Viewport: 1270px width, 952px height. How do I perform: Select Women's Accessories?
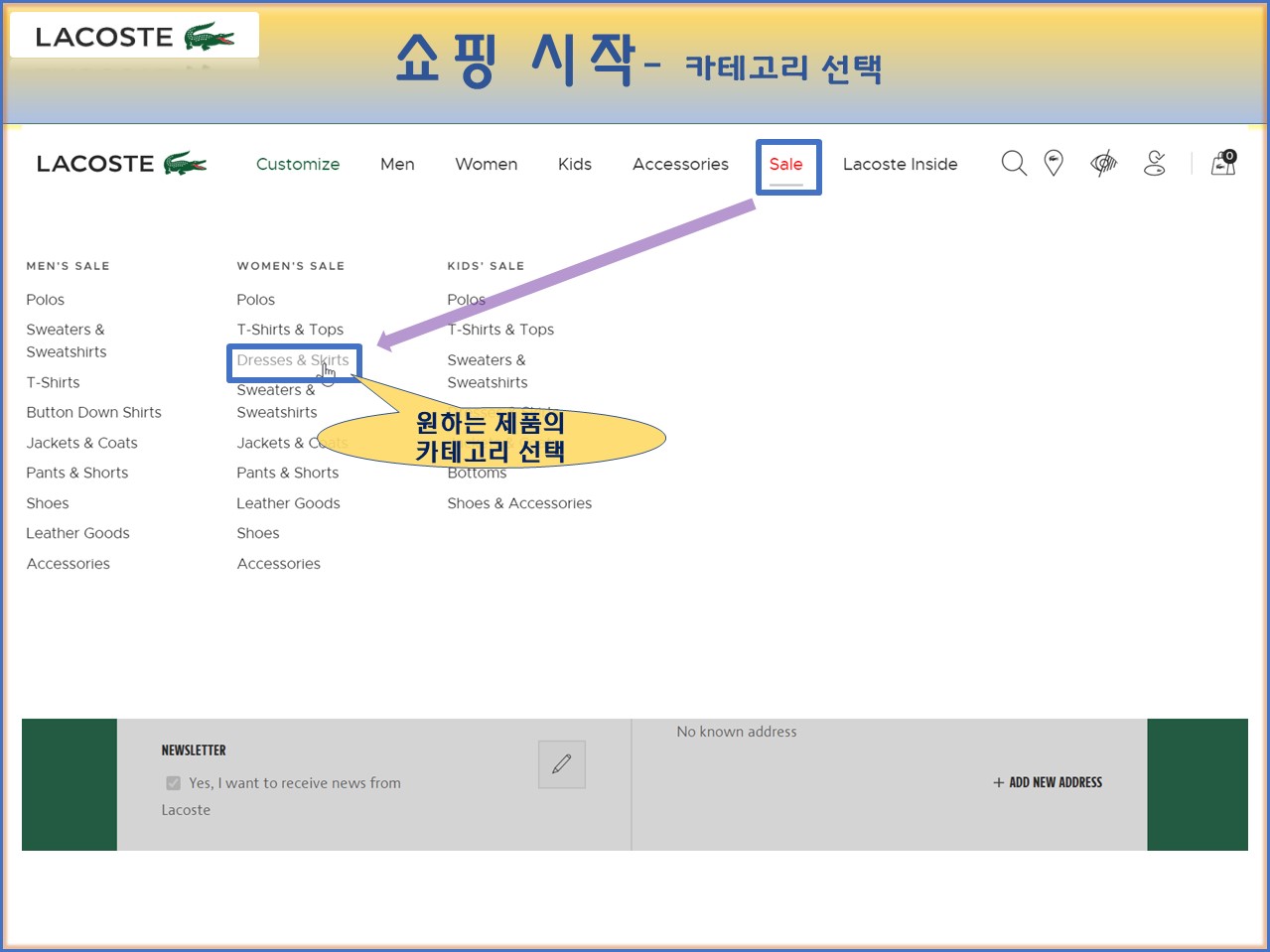279,564
